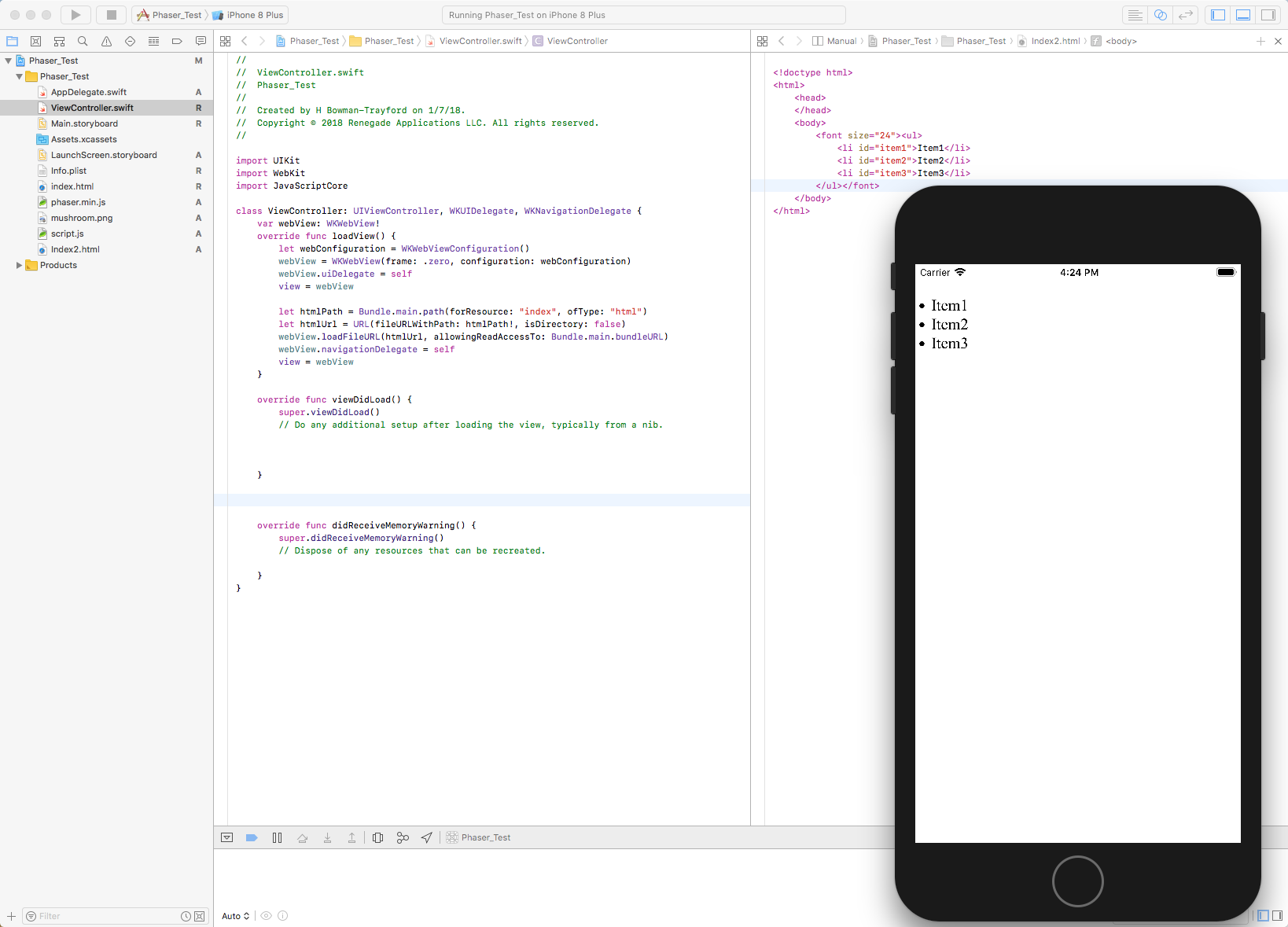The height and width of the screenshot is (927, 1288).
Task: Run the project with the Play button
Action: pos(75,15)
